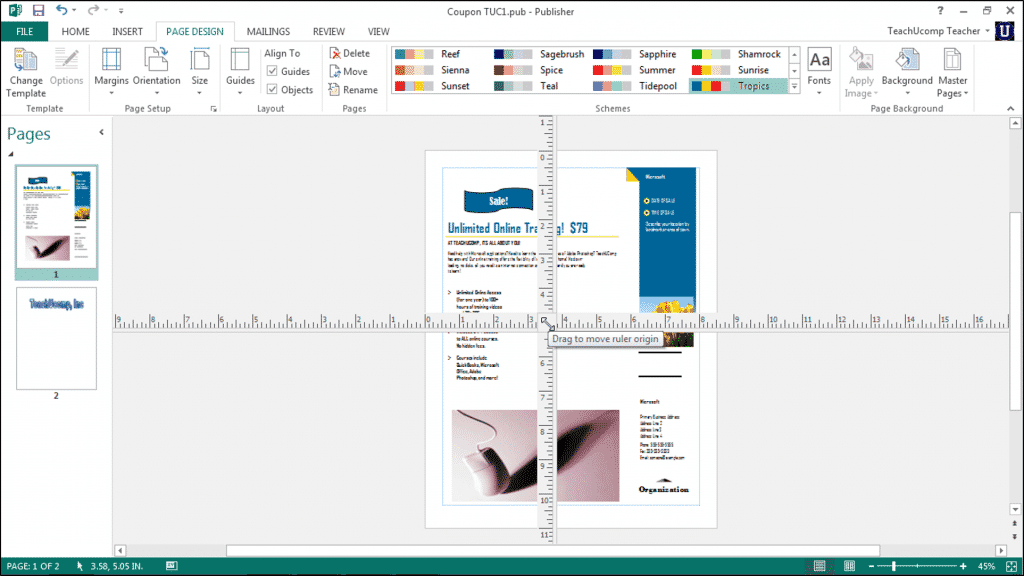Uncheck the Align To Guides checkbox
This screenshot has width=1024, height=576.
(x=271, y=71)
